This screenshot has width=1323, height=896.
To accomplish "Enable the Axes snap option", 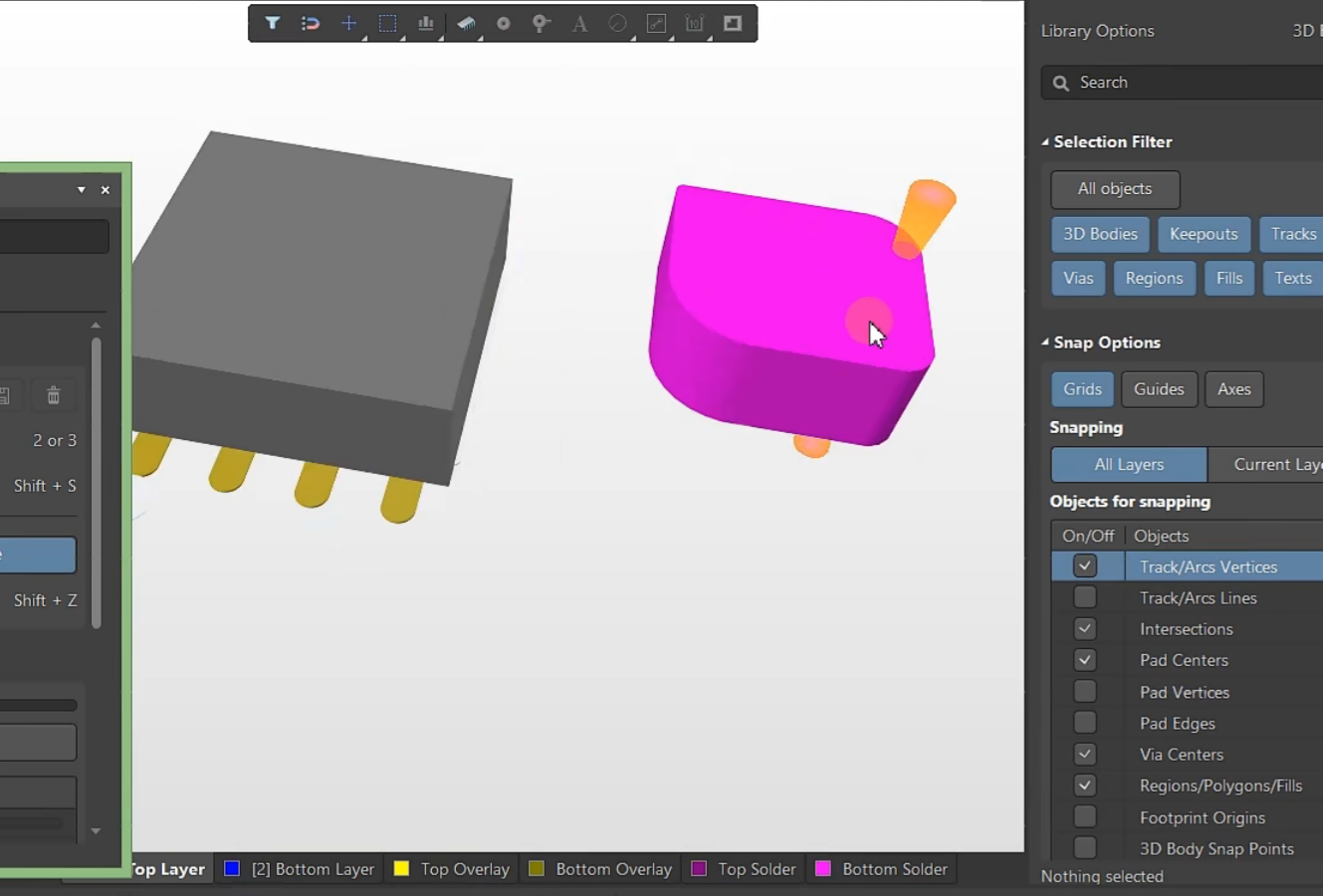I will (x=1233, y=389).
